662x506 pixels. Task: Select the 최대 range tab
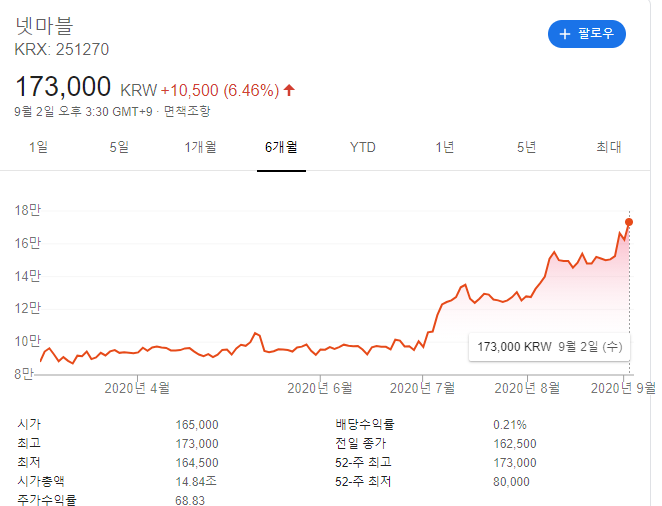coord(608,147)
